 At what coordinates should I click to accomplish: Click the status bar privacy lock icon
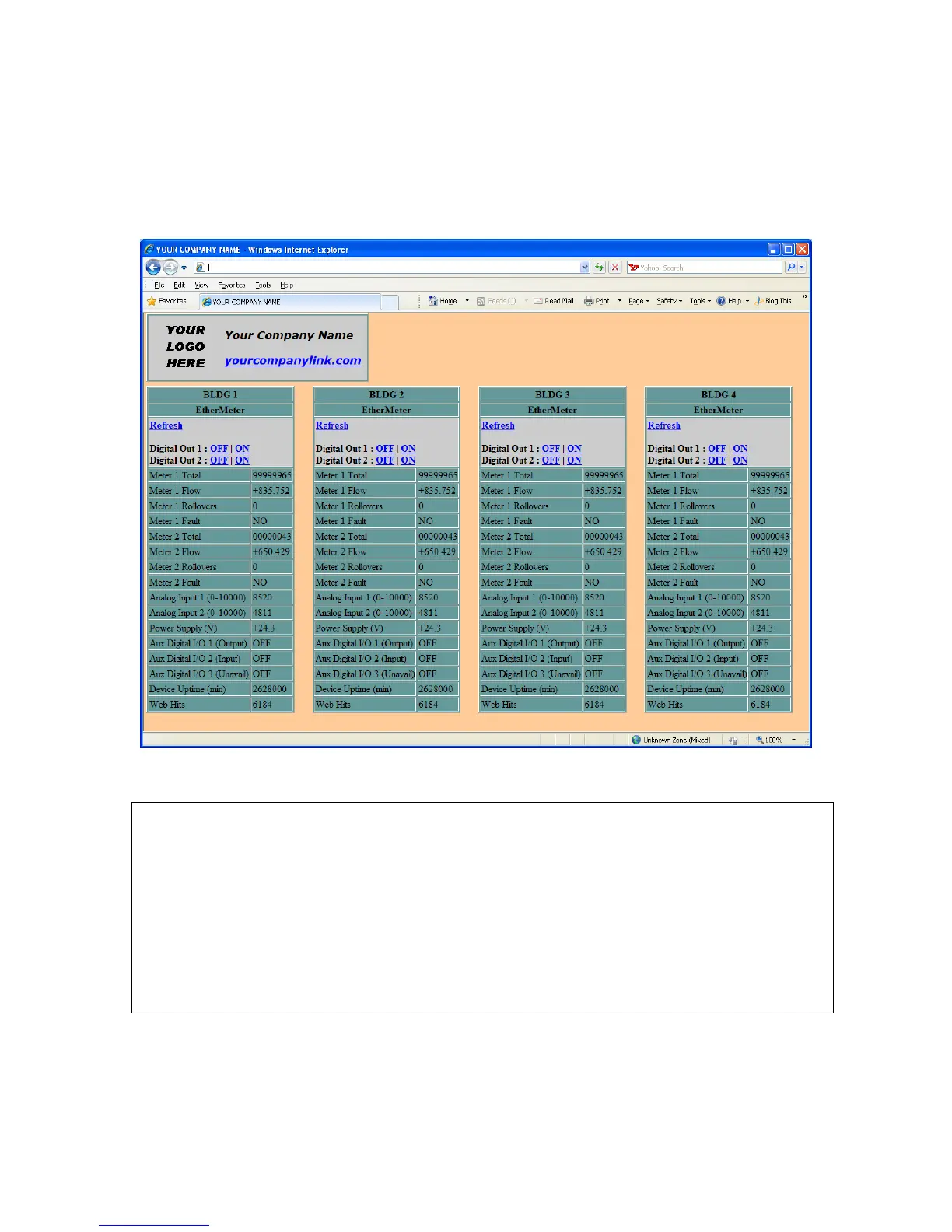click(x=733, y=740)
